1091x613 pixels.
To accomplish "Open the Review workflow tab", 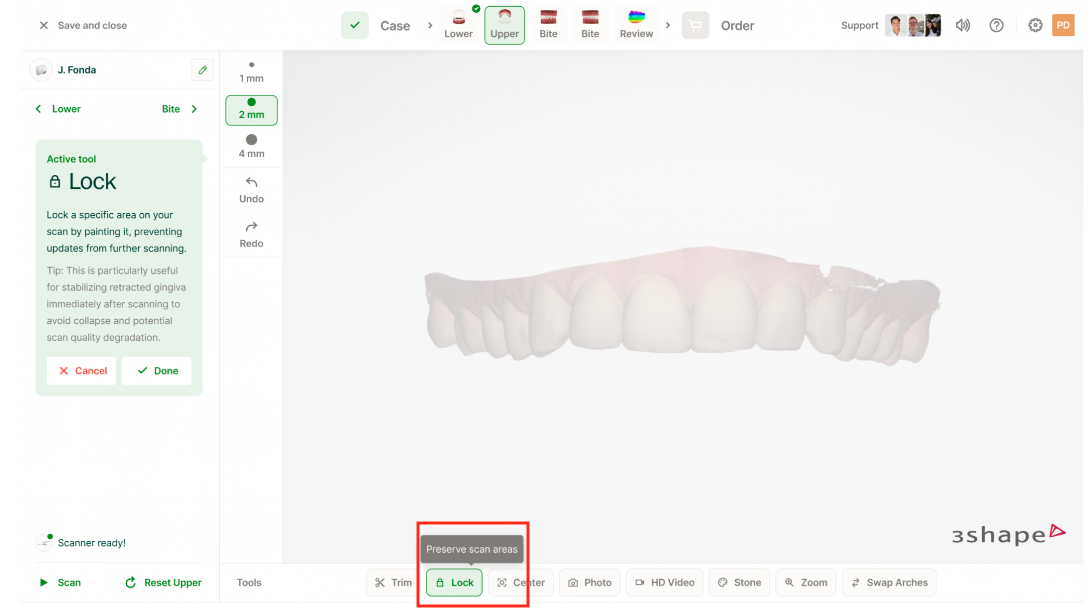I will (x=636, y=25).
